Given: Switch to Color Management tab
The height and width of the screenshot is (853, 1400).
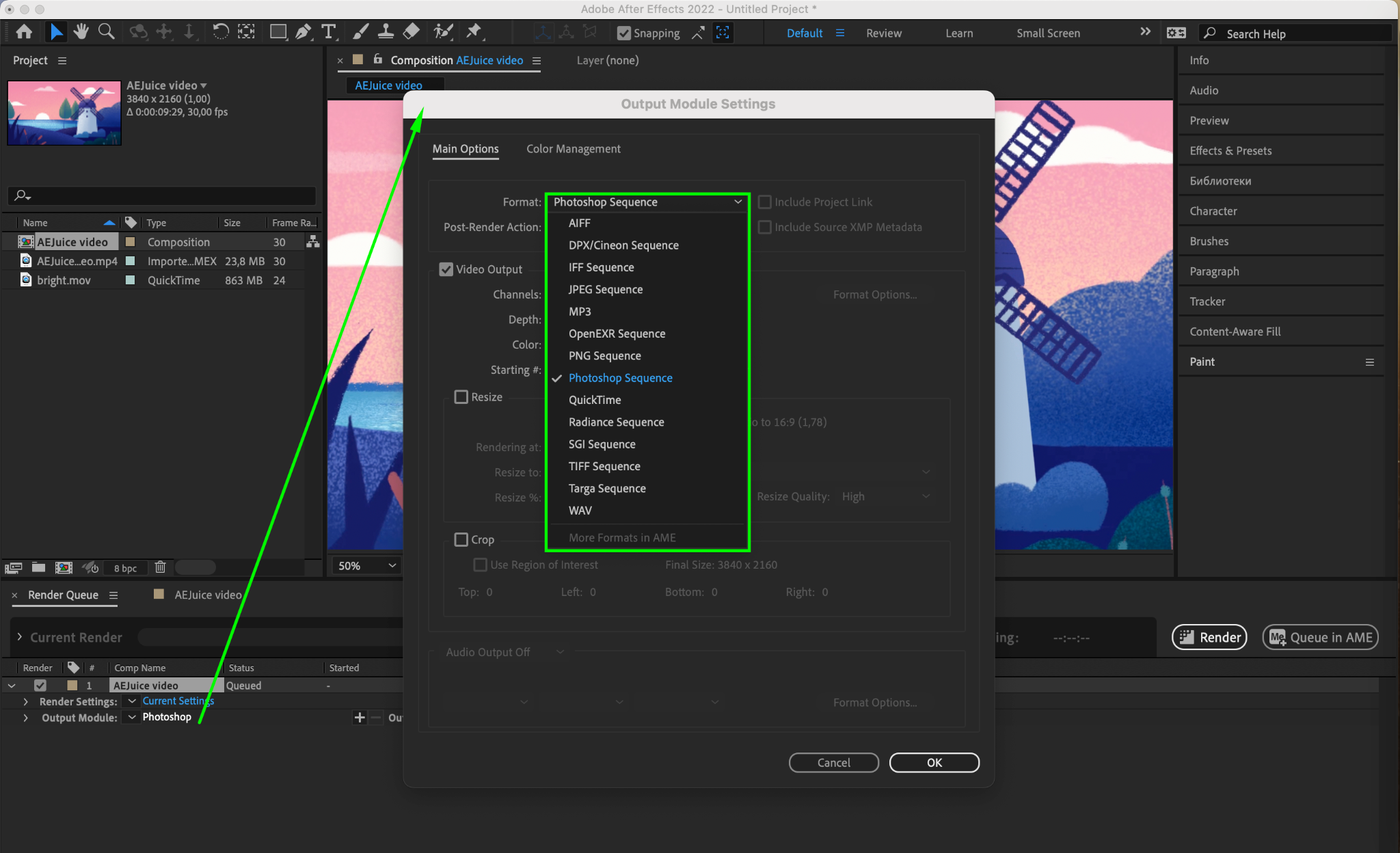Looking at the screenshot, I should coord(573,149).
